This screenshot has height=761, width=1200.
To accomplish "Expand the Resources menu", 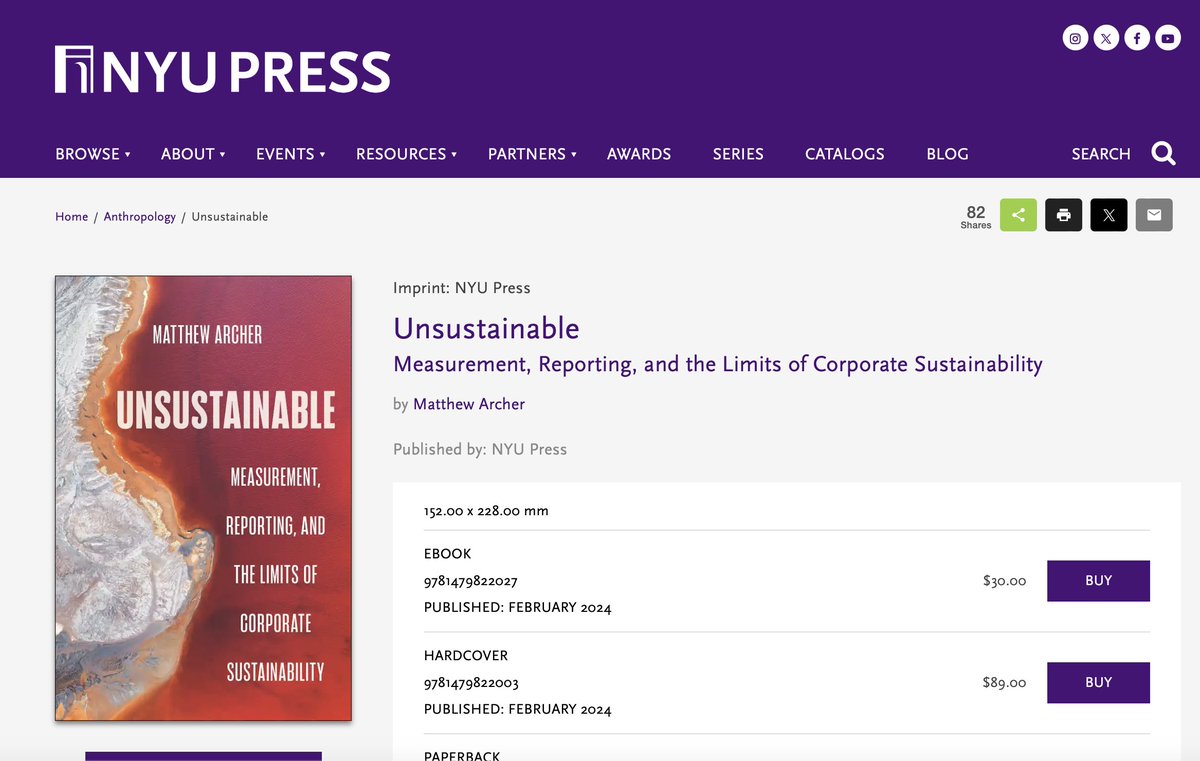I will pyautogui.click(x=406, y=154).
